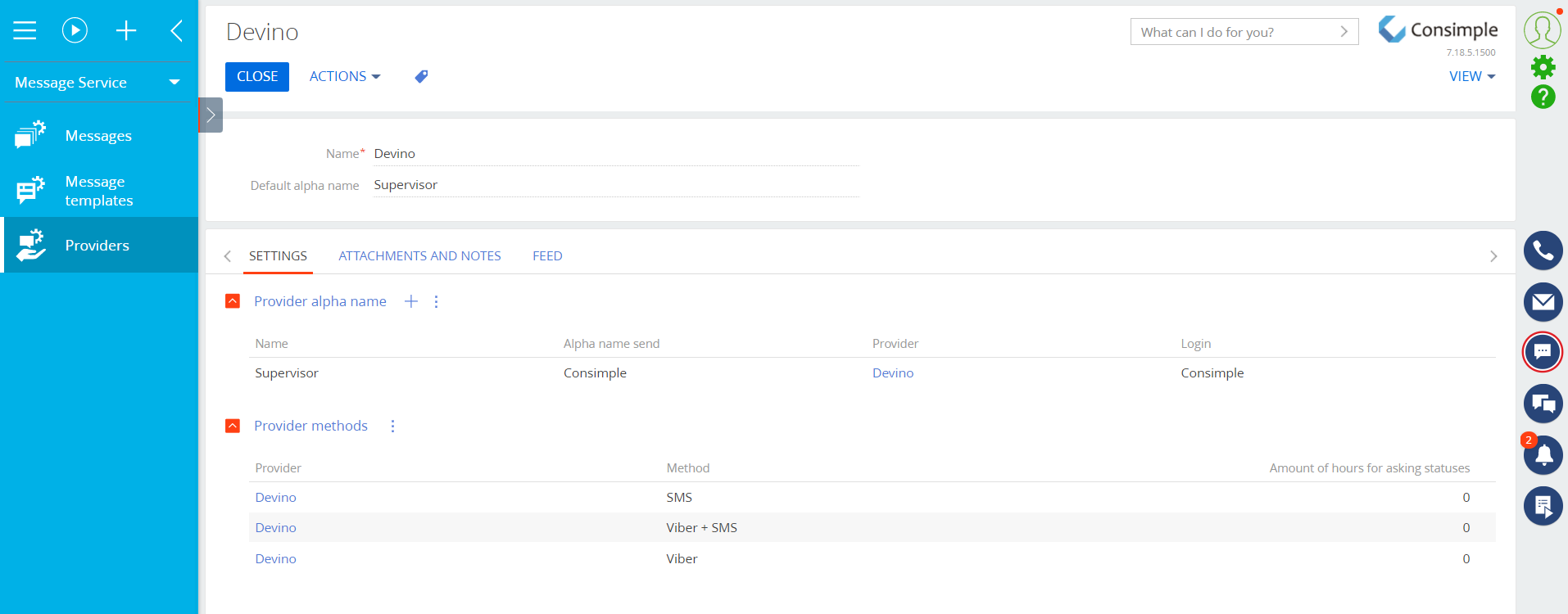Image resolution: width=1568 pixels, height=614 pixels.
Task: Click the Consimple logo
Action: click(1438, 29)
